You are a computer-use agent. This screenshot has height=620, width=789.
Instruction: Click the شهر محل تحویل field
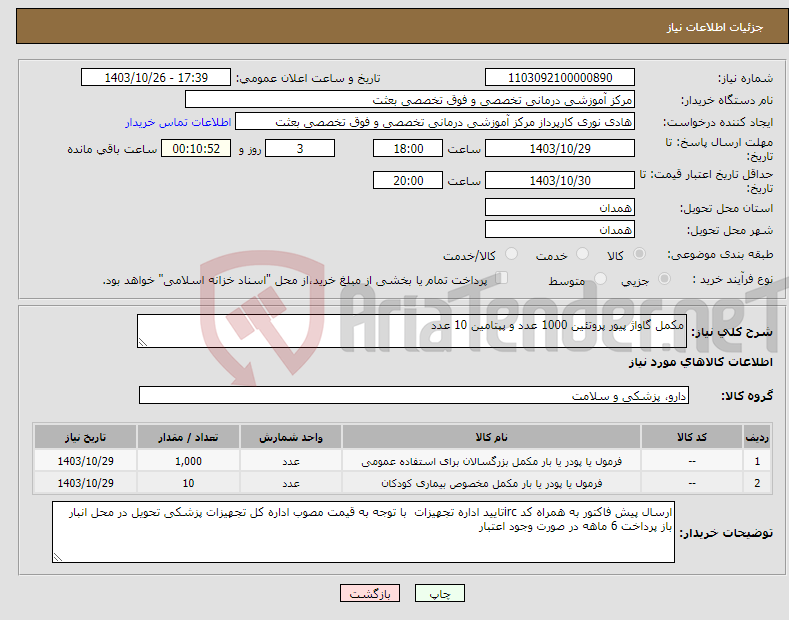[x=560, y=229]
